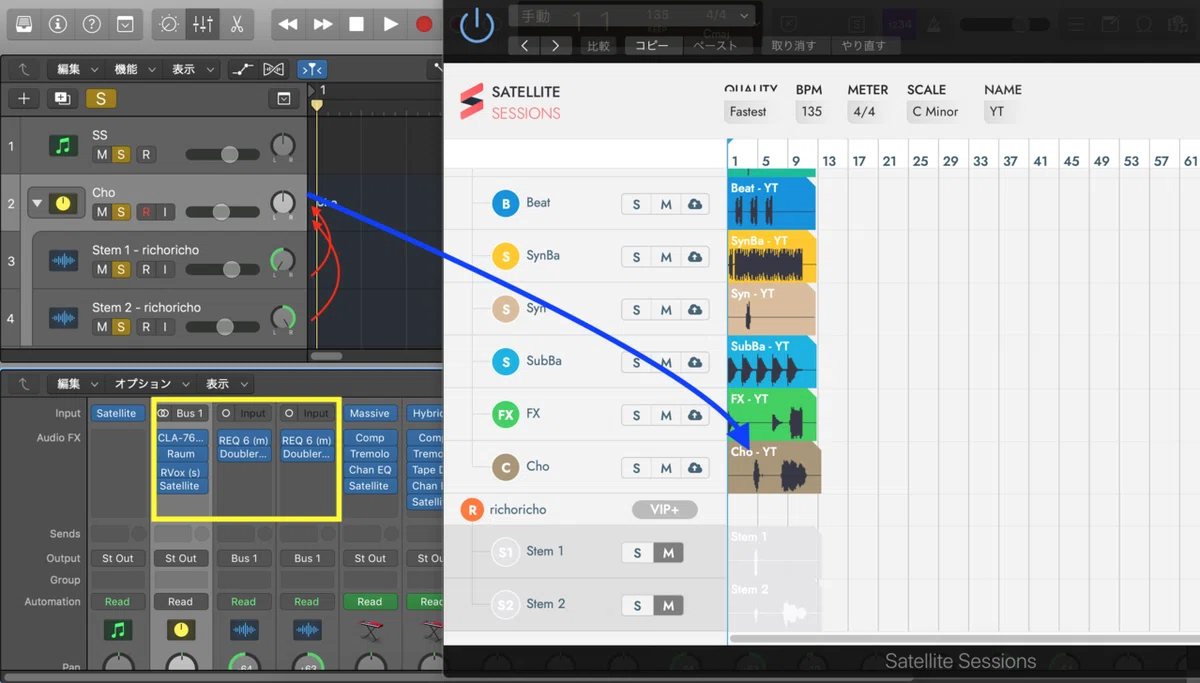The width and height of the screenshot is (1200, 683).
Task: Open the RVox (s) plugin slot
Action: point(181,472)
